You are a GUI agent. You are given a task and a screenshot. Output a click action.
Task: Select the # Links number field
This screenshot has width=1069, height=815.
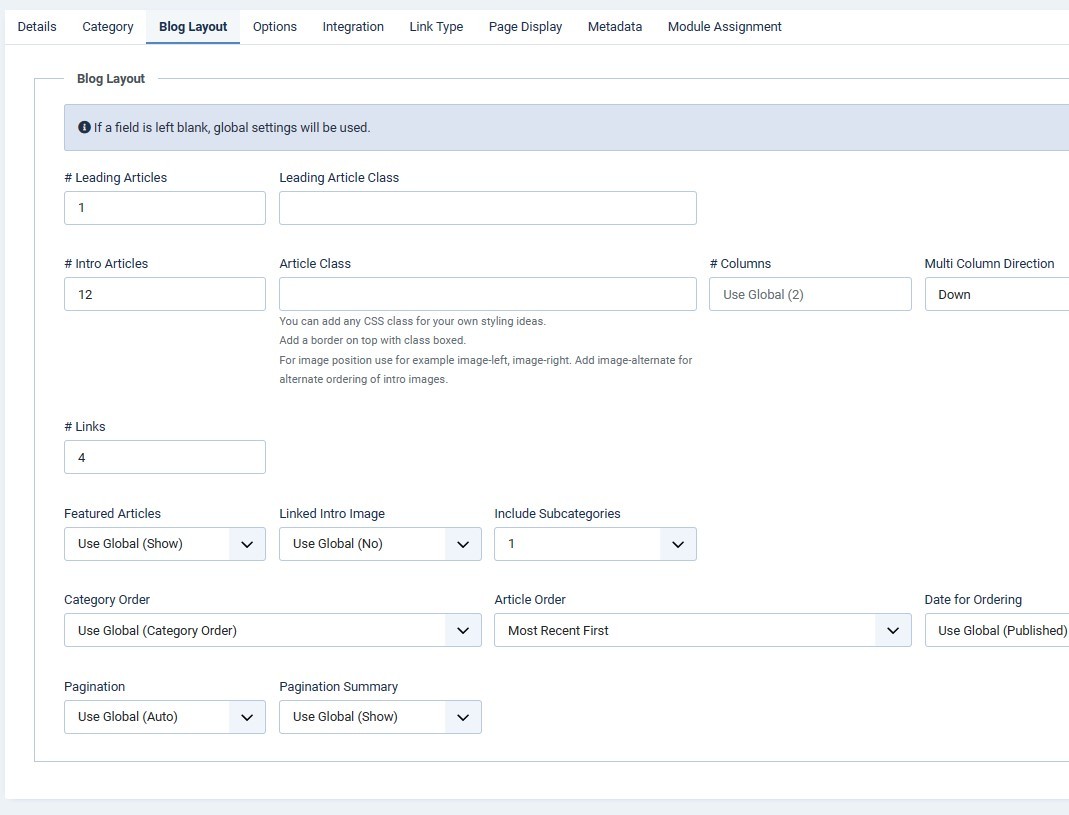click(x=165, y=457)
